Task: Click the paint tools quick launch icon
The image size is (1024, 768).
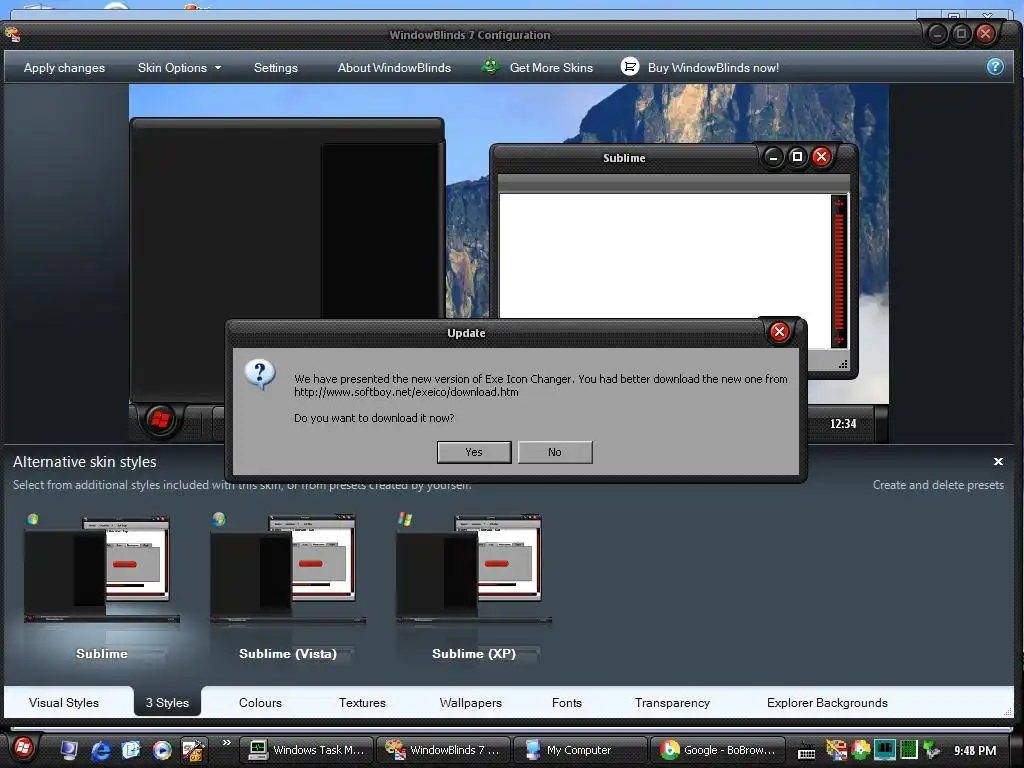Action: coord(193,750)
